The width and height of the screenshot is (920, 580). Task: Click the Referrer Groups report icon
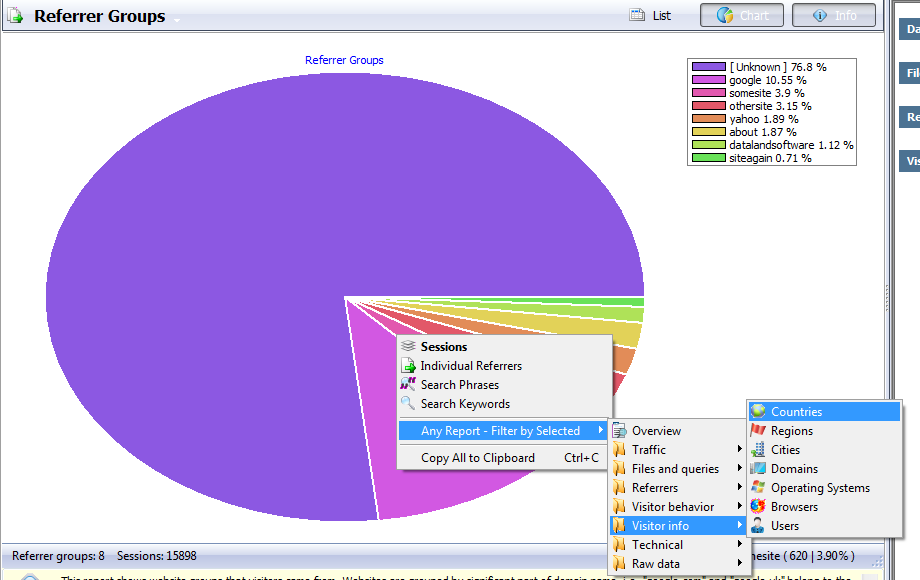15,16
